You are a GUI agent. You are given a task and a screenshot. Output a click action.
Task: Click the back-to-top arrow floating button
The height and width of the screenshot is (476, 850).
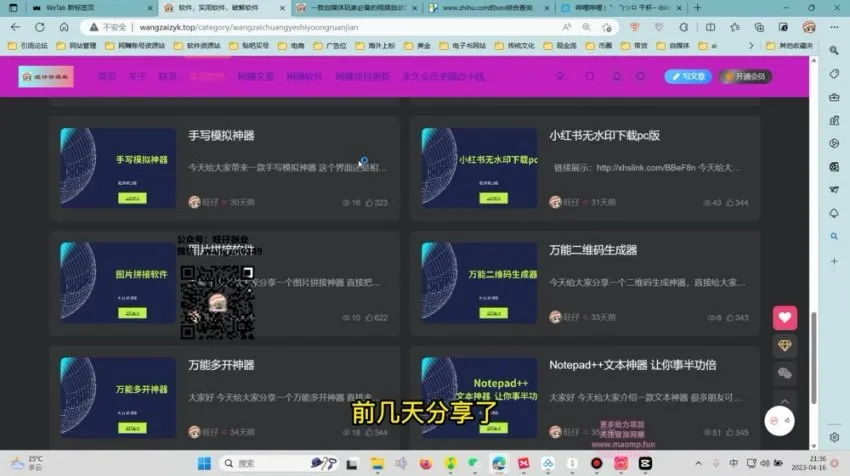coord(784,401)
